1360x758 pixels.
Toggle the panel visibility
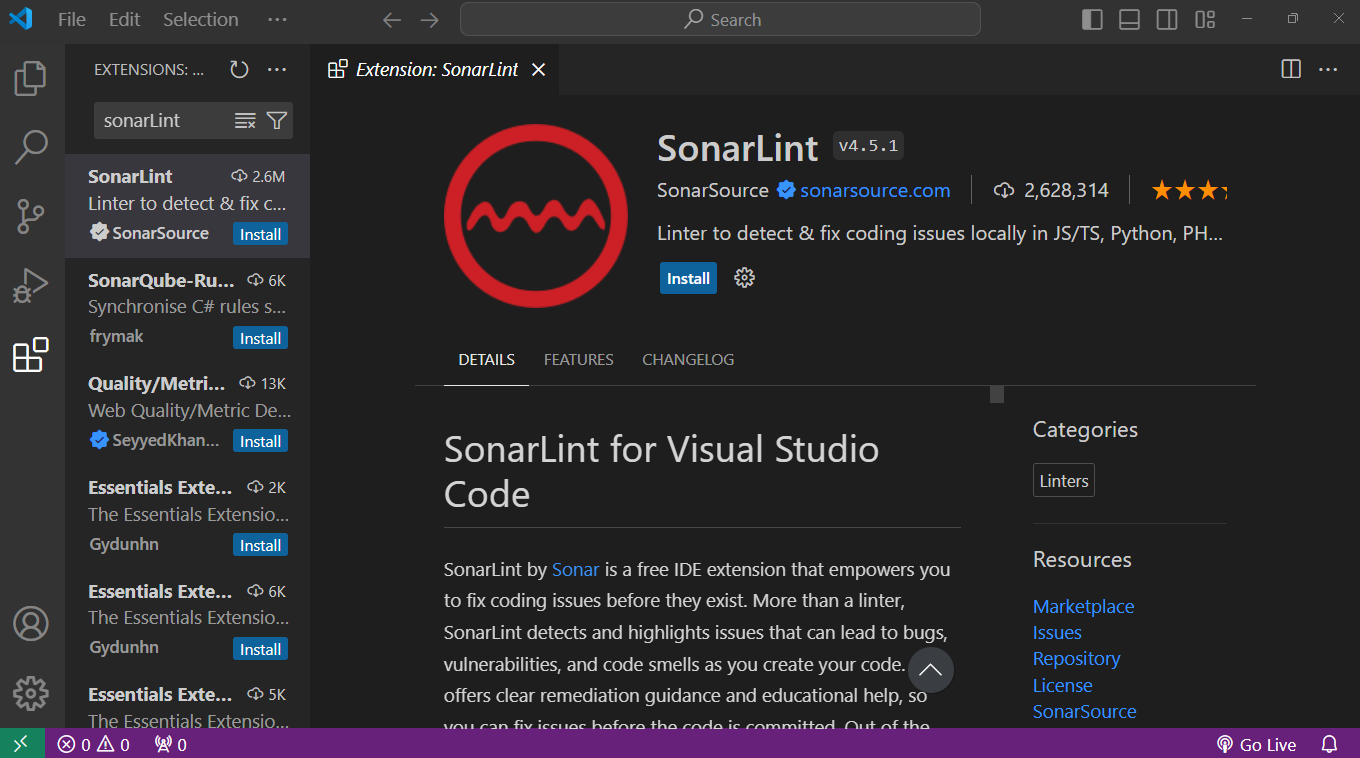(x=1129, y=18)
